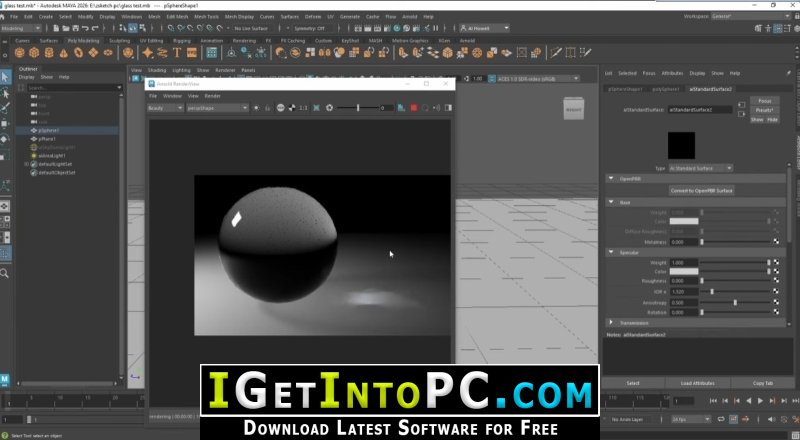Click the open scene folder icon

[x=66, y=28]
